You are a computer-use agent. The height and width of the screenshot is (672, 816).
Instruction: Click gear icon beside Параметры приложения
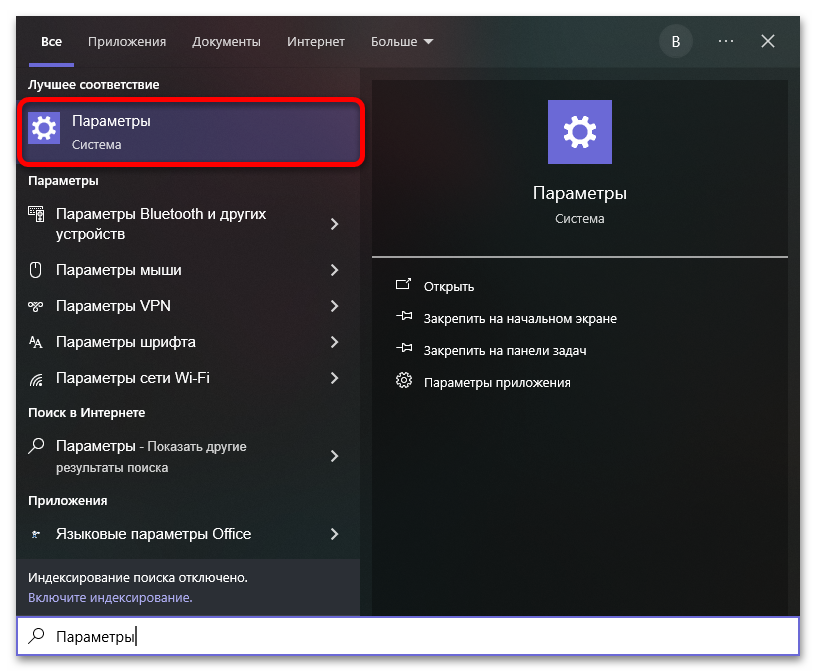(x=404, y=381)
